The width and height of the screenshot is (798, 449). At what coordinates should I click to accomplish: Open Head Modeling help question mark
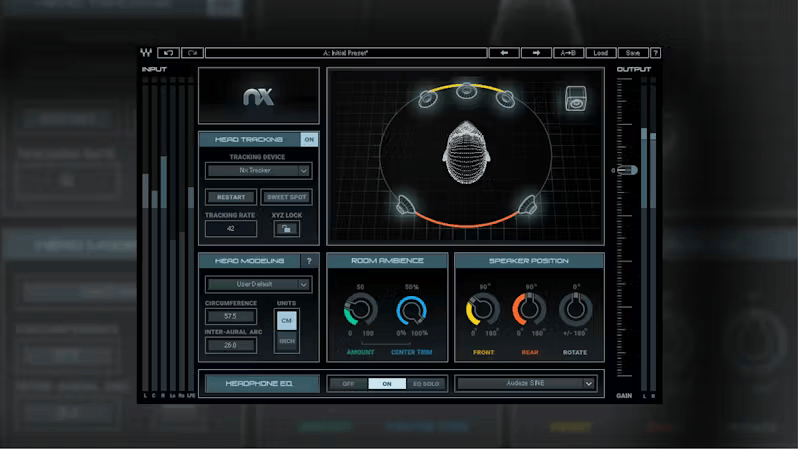[309, 261]
